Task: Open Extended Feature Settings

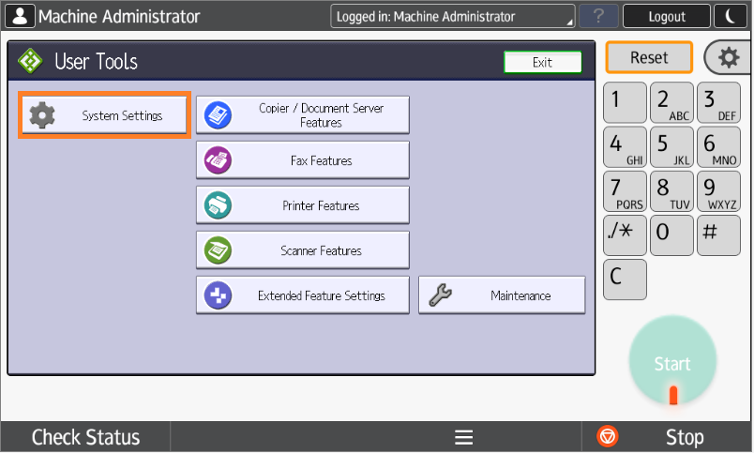Action: click(302, 296)
